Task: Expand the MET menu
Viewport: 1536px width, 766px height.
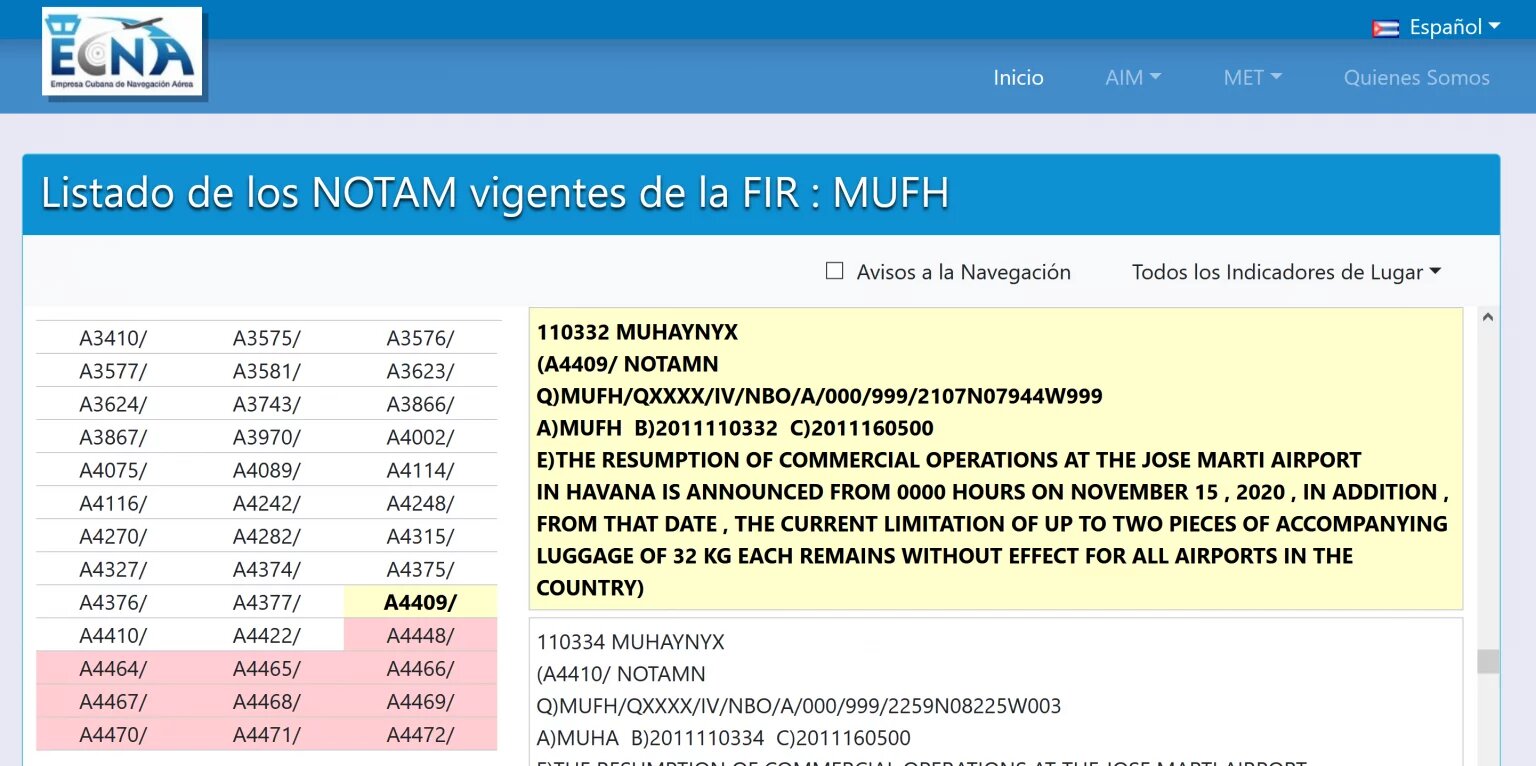Action: (1252, 78)
